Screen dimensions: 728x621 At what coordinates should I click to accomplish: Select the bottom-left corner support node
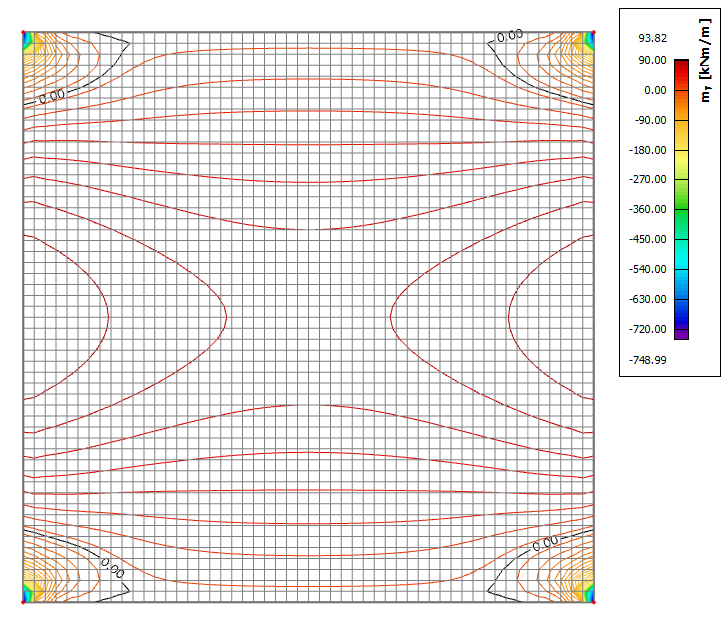pos(24,602)
